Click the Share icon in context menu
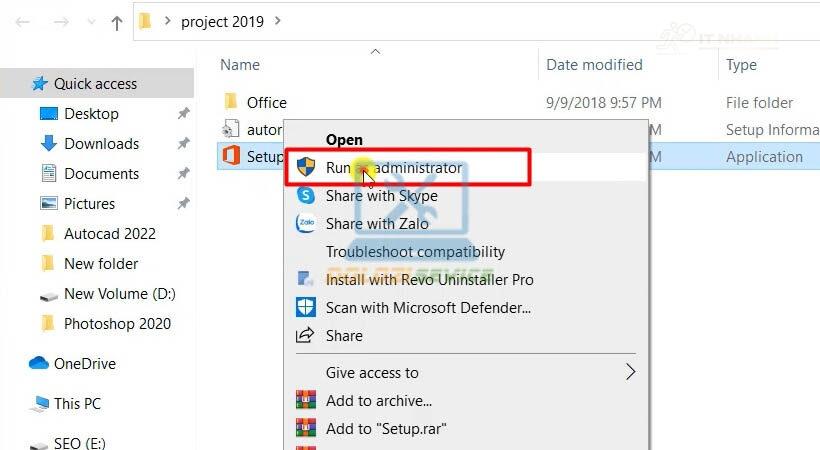Screen dimensions: 820x450 306,336
